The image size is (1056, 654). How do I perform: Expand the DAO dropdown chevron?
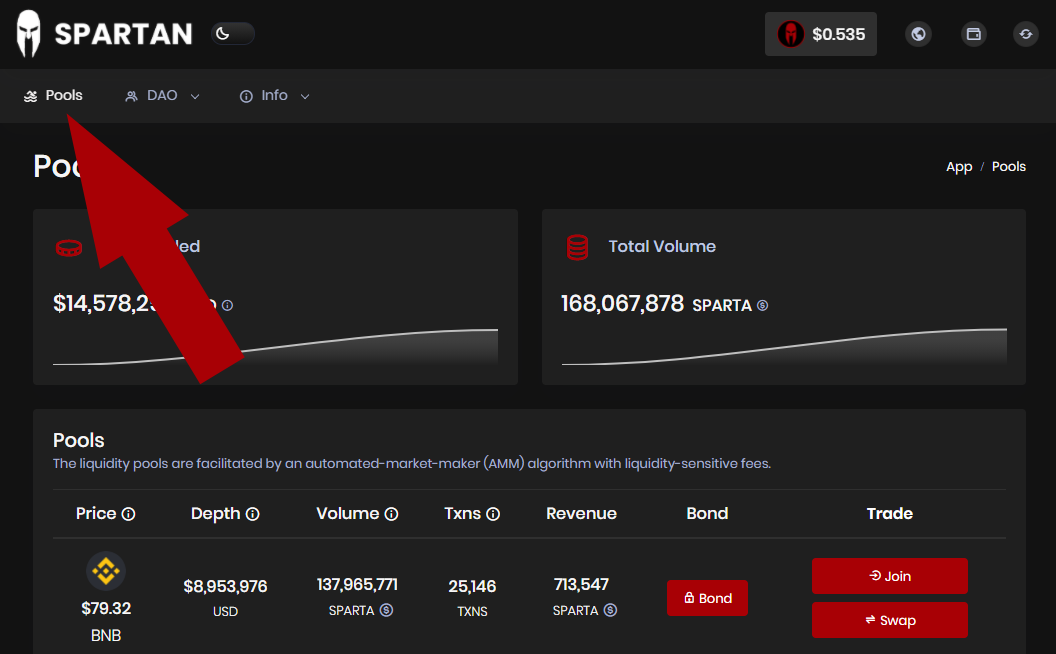[x=195, y=96]
